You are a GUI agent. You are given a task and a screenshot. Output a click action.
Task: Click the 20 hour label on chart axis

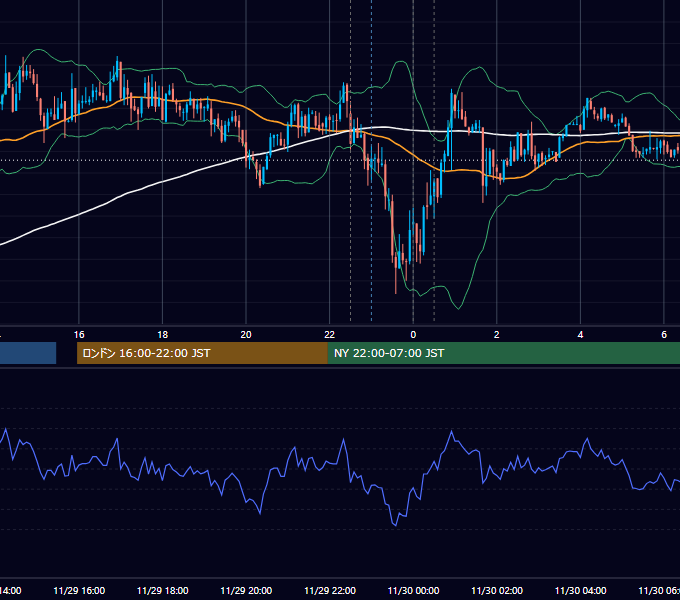coord(246,335)
